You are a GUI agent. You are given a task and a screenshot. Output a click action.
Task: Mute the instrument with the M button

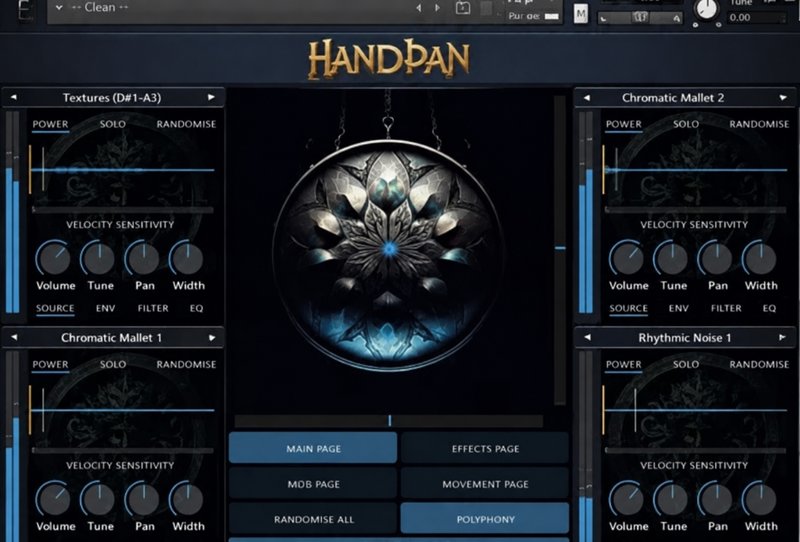click(581, 13)
